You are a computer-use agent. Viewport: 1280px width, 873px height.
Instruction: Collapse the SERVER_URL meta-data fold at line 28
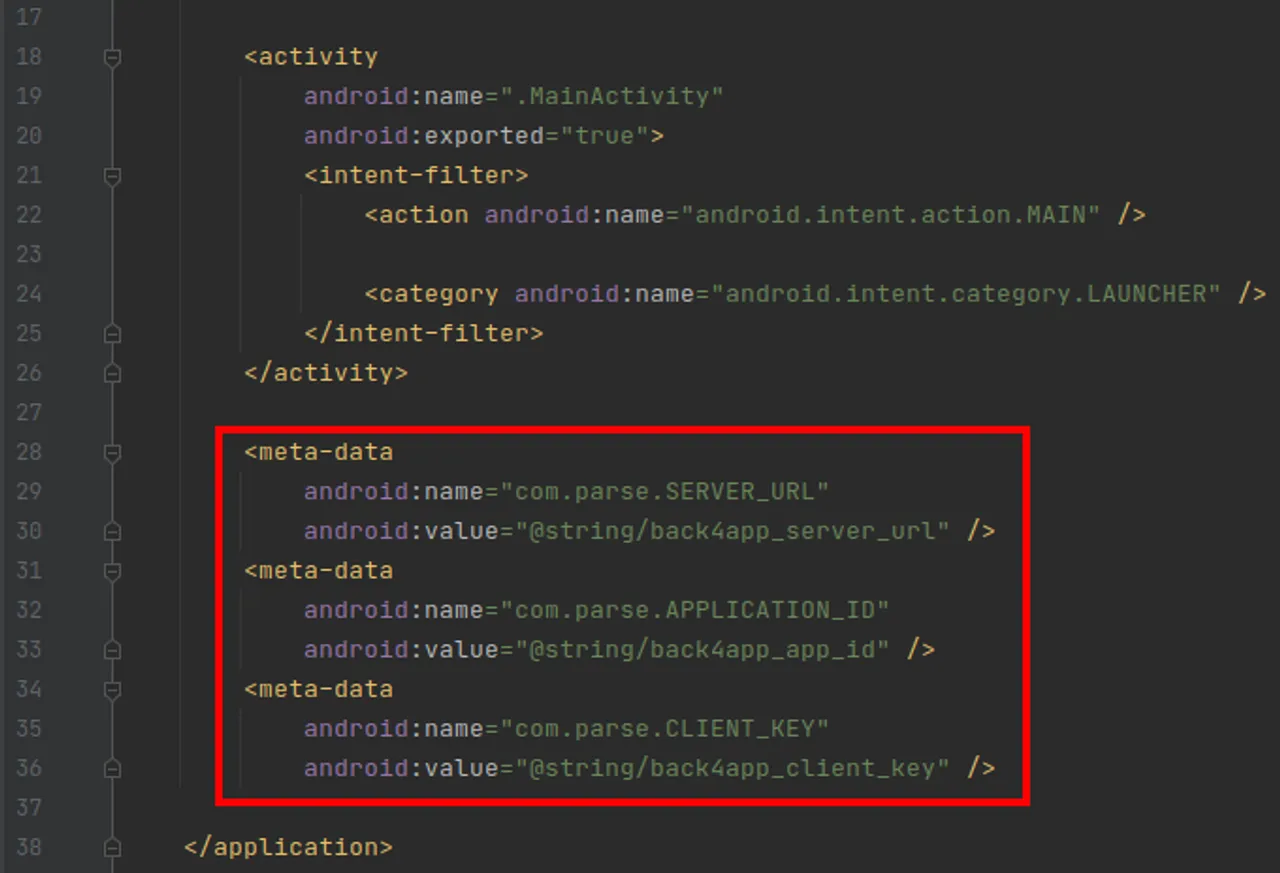111,452
